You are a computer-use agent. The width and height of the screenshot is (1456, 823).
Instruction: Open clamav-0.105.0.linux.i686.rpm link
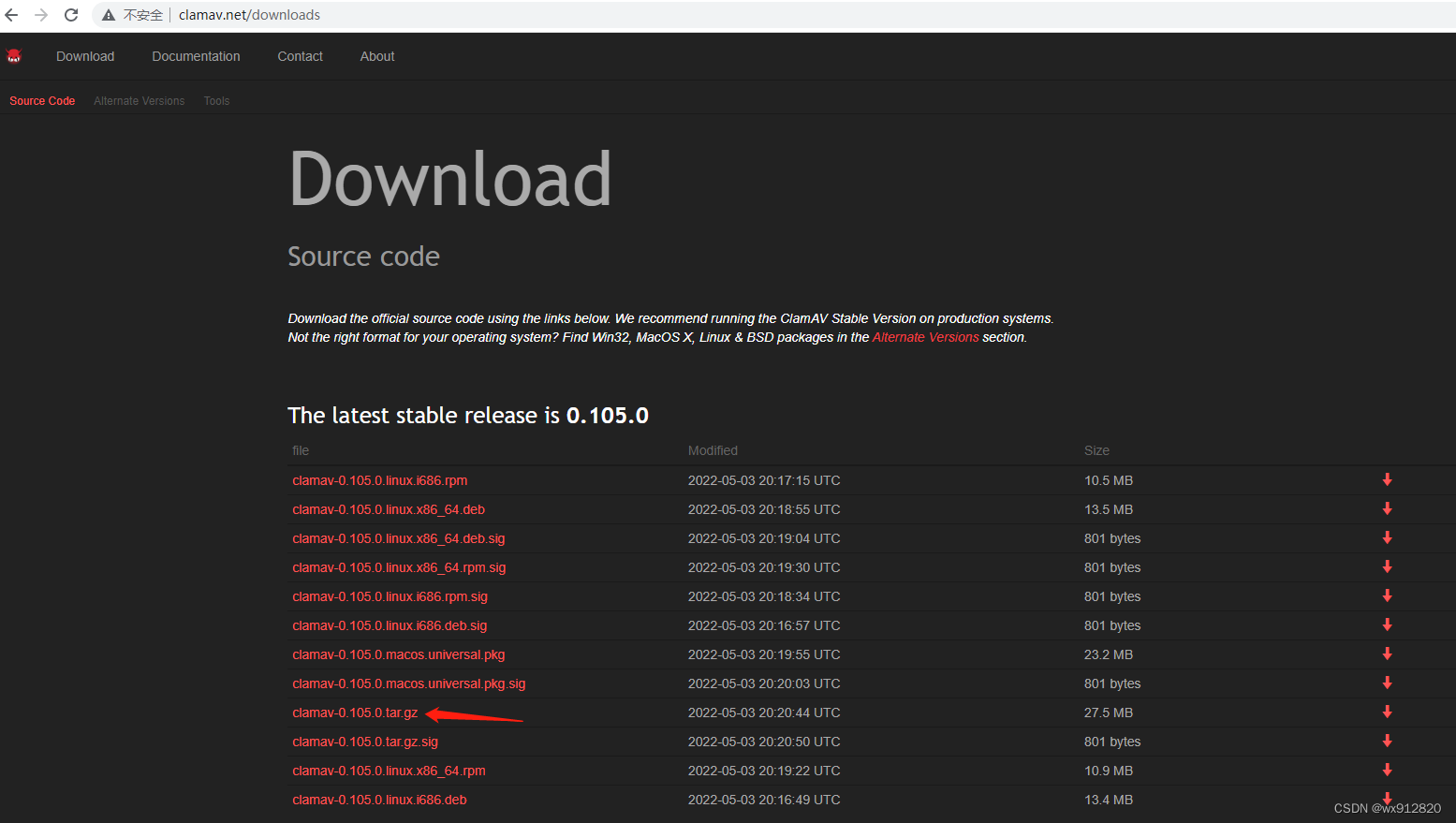379,480
